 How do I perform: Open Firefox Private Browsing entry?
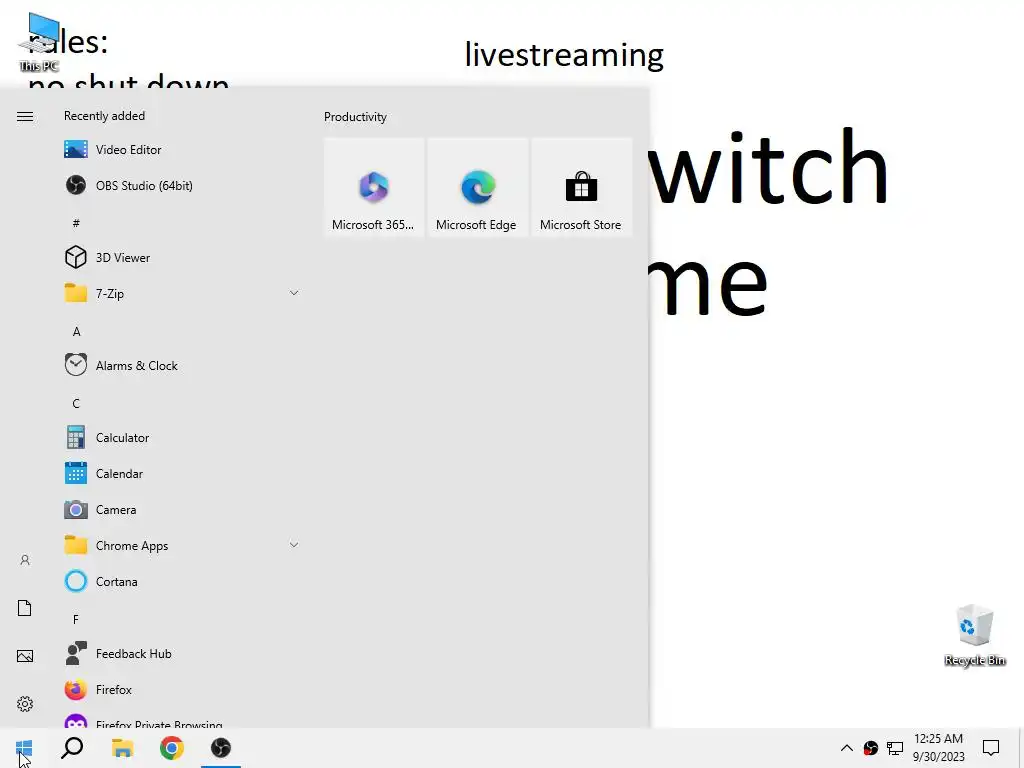click(x=182, y=719)
